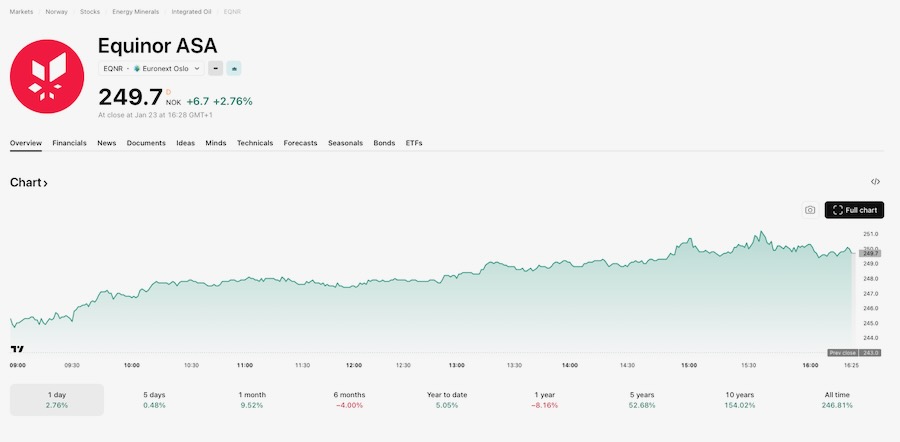Select the 1 day range

(57, 400)
